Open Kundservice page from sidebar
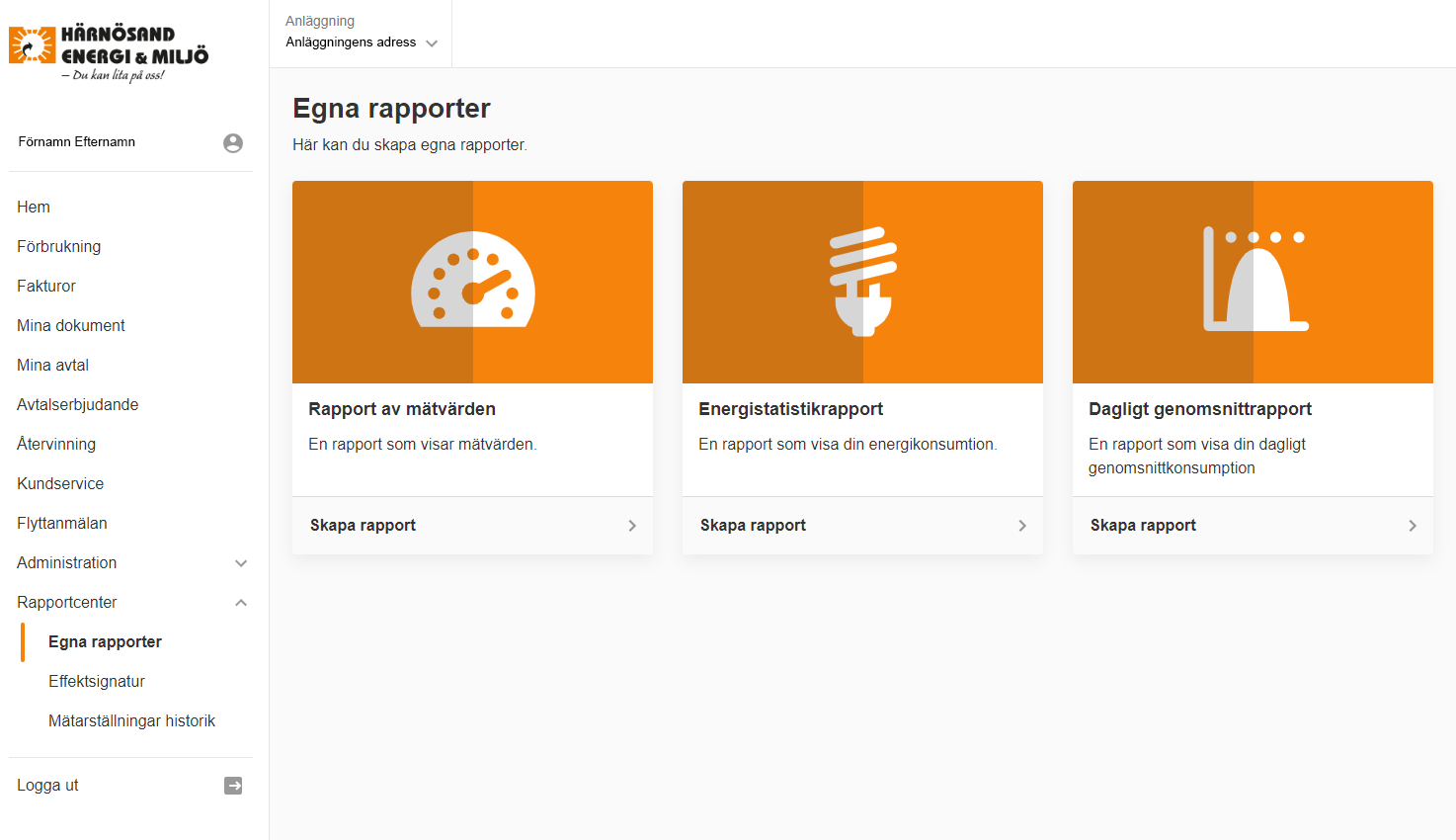 [x=60, y=483]
